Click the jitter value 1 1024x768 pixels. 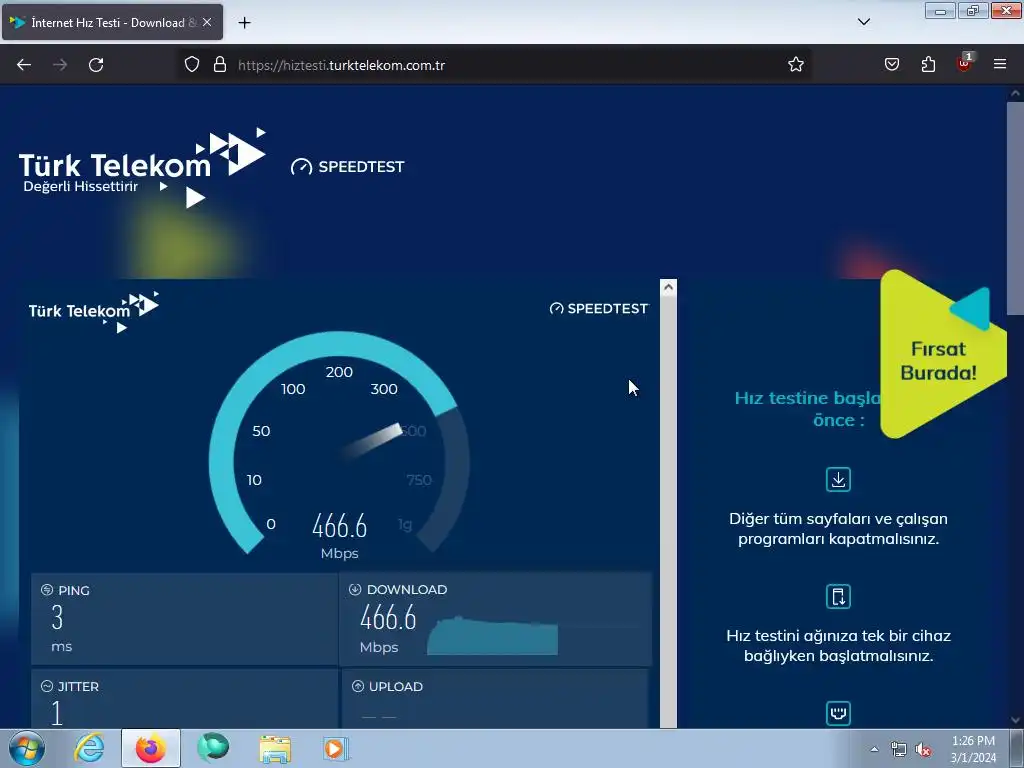pyautogui.click(x=57, y=712)
